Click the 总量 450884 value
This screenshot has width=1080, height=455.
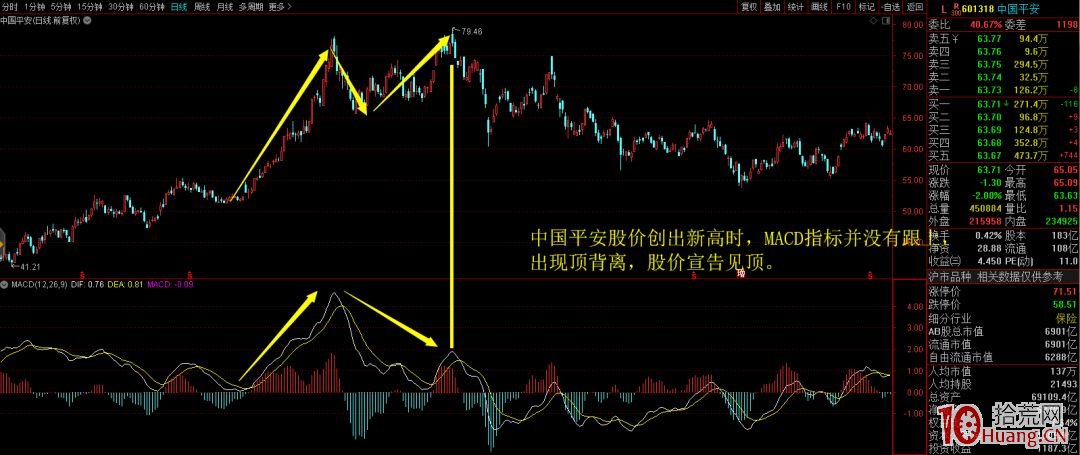[x=984, y=208]
